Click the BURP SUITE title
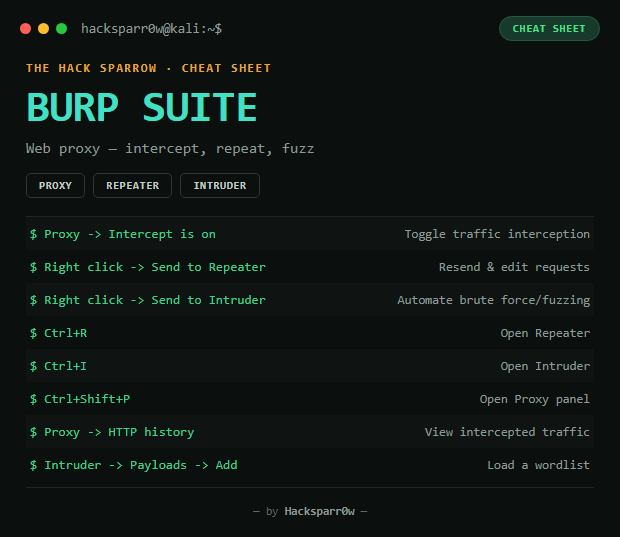This screenshot has height=537, width=620. pyautogui.click(x=142, y=107)
